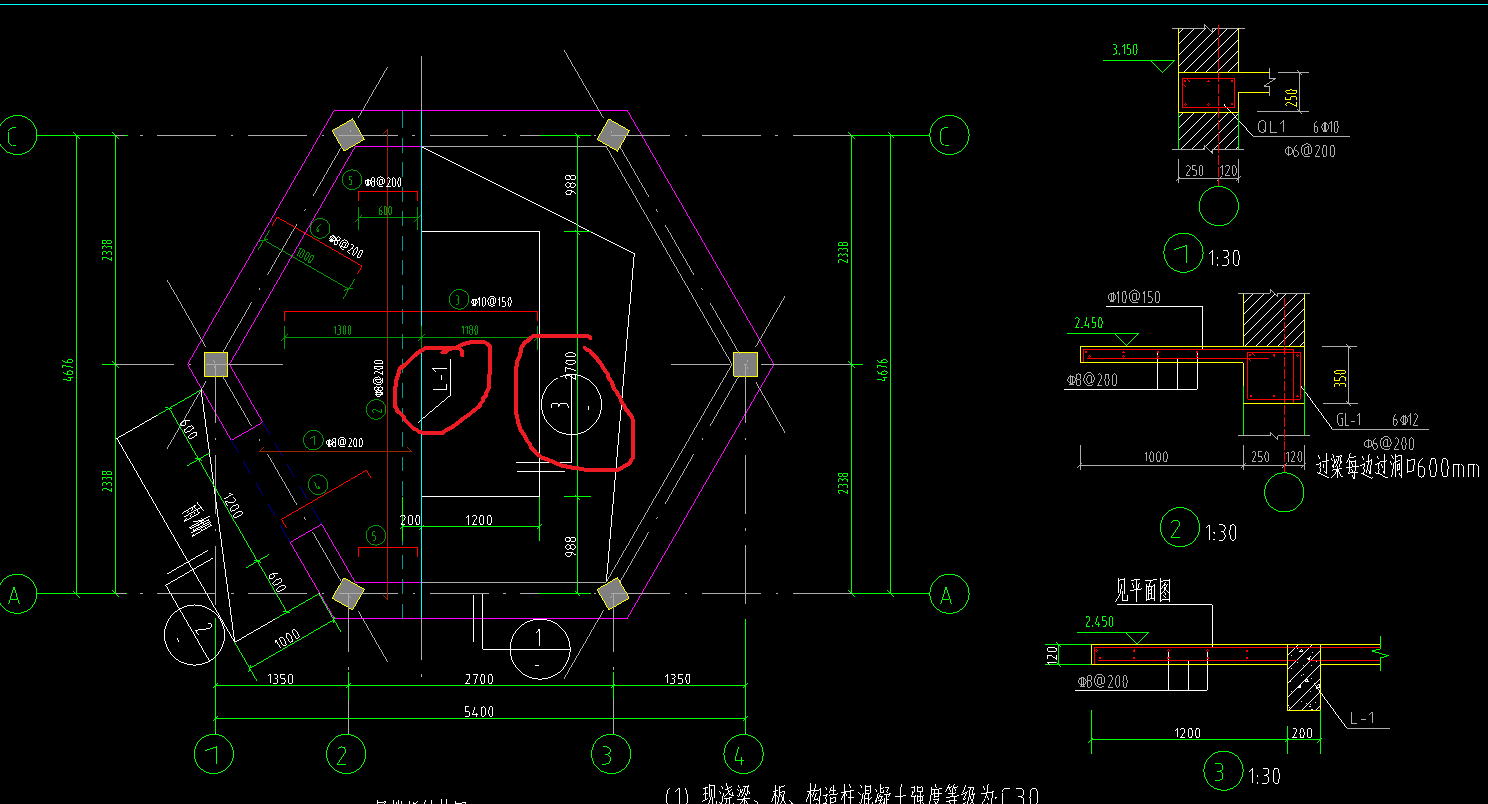Select the vertical Φ8@200 rebar label marked 2
Screen dimensions: 1488x804
tap(378, 380)
